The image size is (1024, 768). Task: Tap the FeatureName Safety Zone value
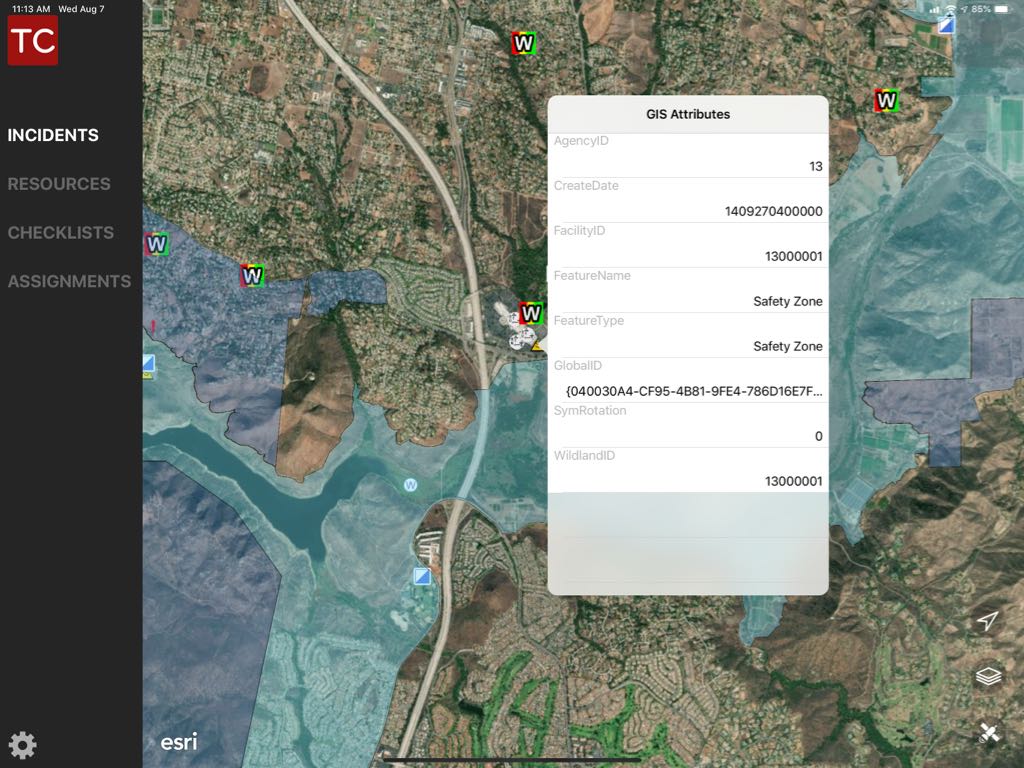coord(787,301)
